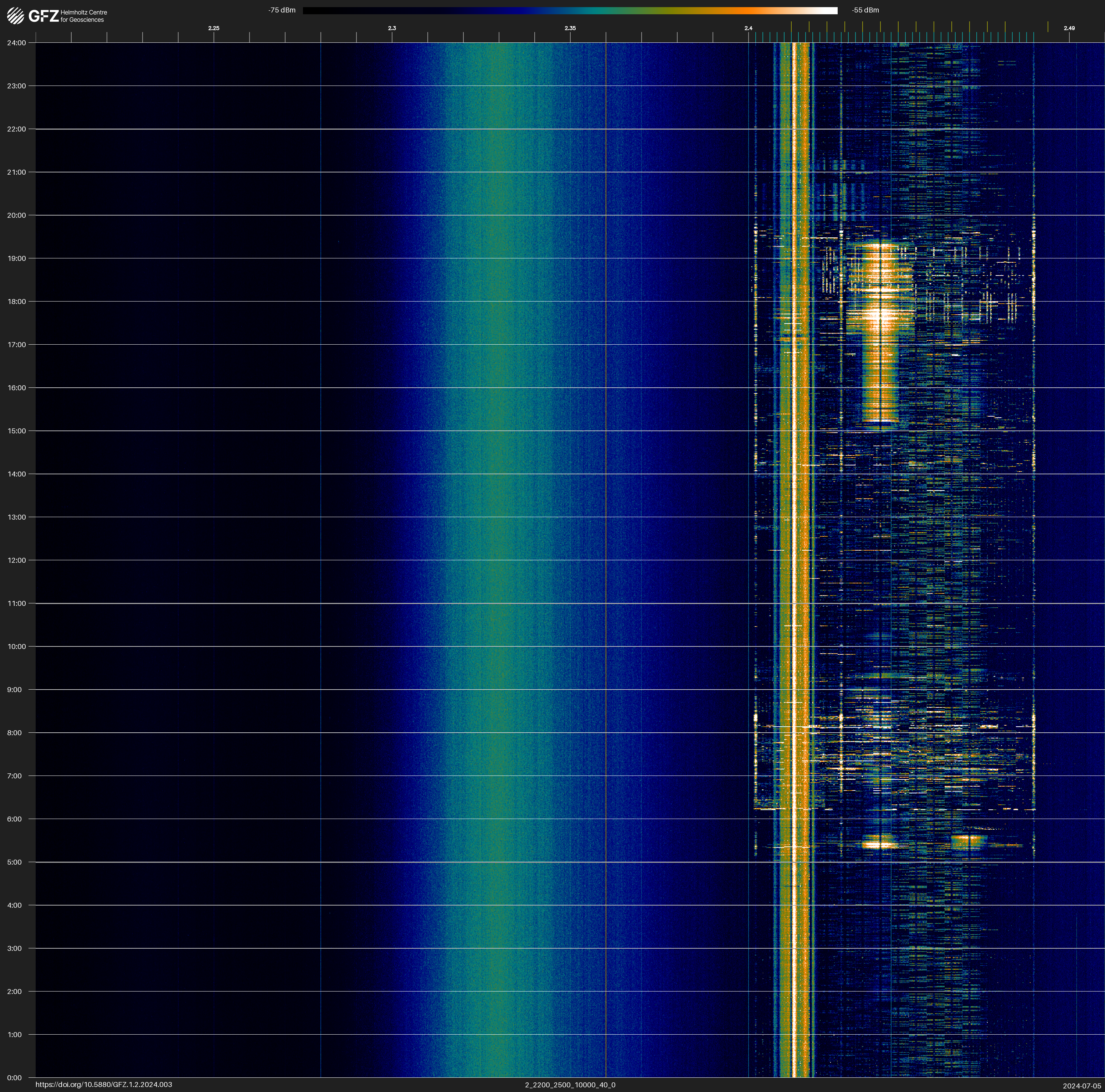Select the 2.25 frequency axis label

coord(213,28)
